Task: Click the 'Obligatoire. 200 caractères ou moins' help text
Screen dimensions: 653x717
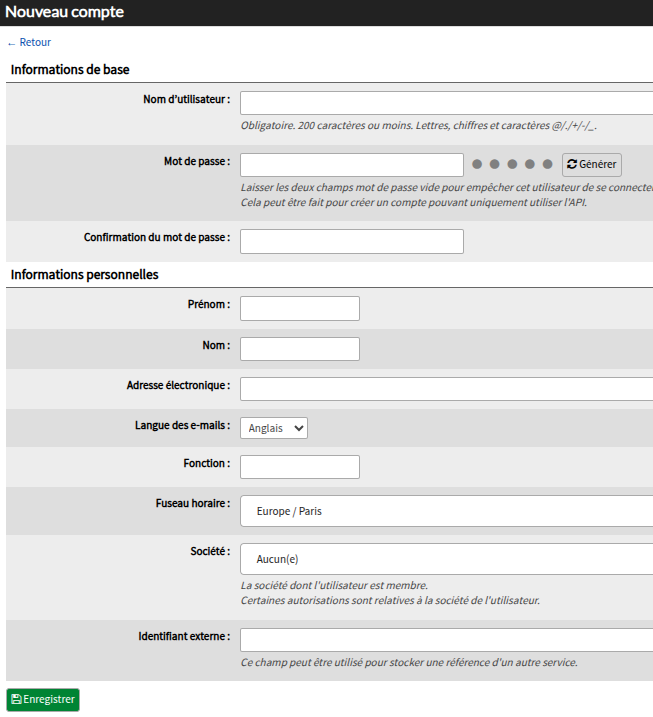Action: [x=419, y=125]
